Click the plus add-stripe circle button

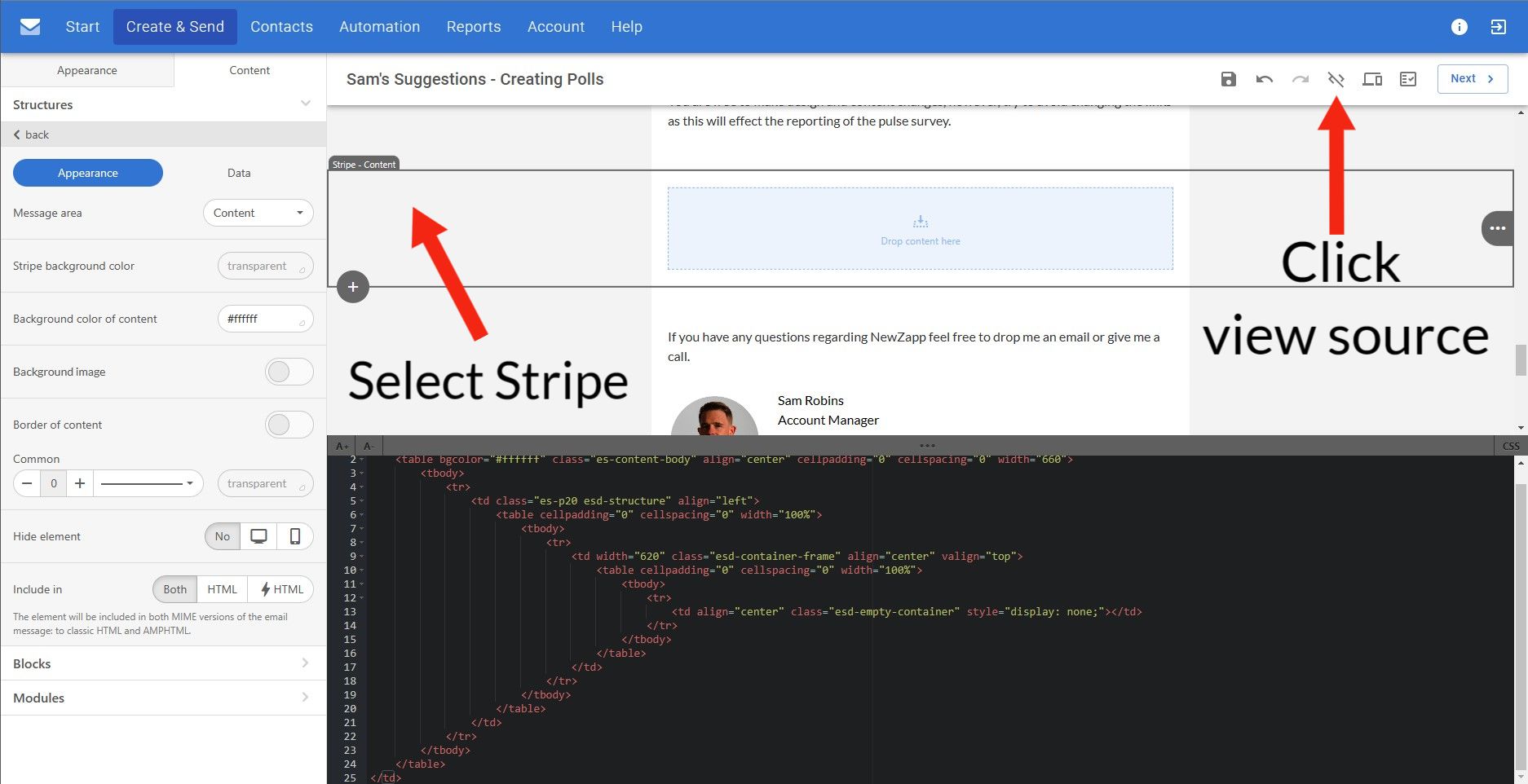click(x=353, y=287)
